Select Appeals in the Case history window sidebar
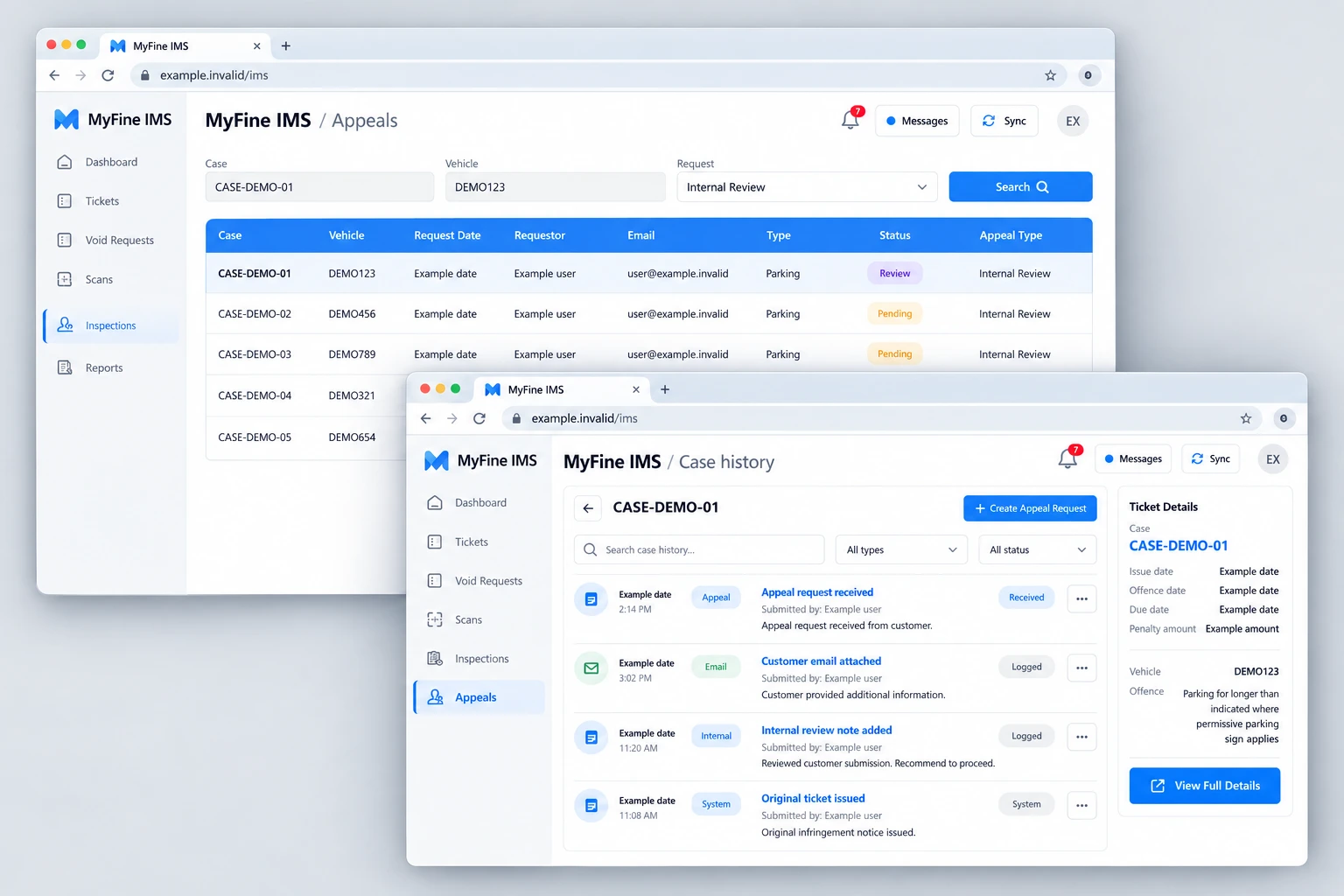The image size is (1344, 896). pos(479,697)
